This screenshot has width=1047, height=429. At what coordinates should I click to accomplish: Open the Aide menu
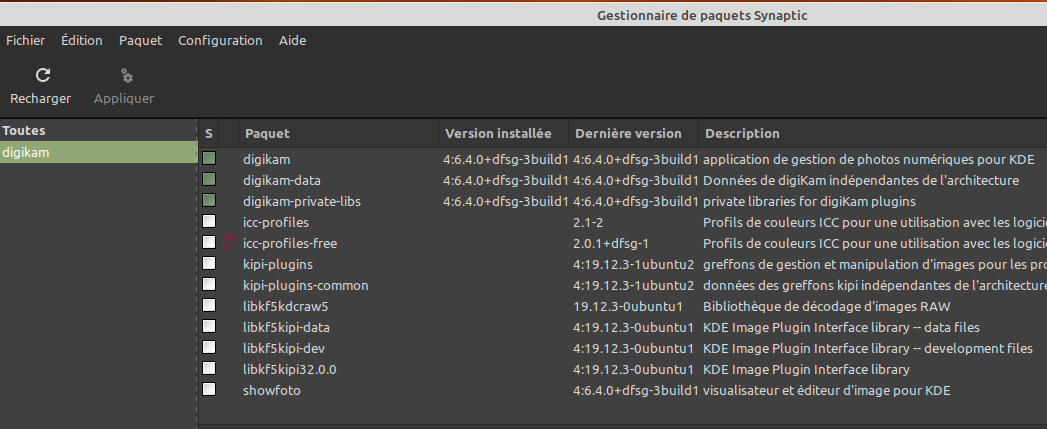click(292, 41)
